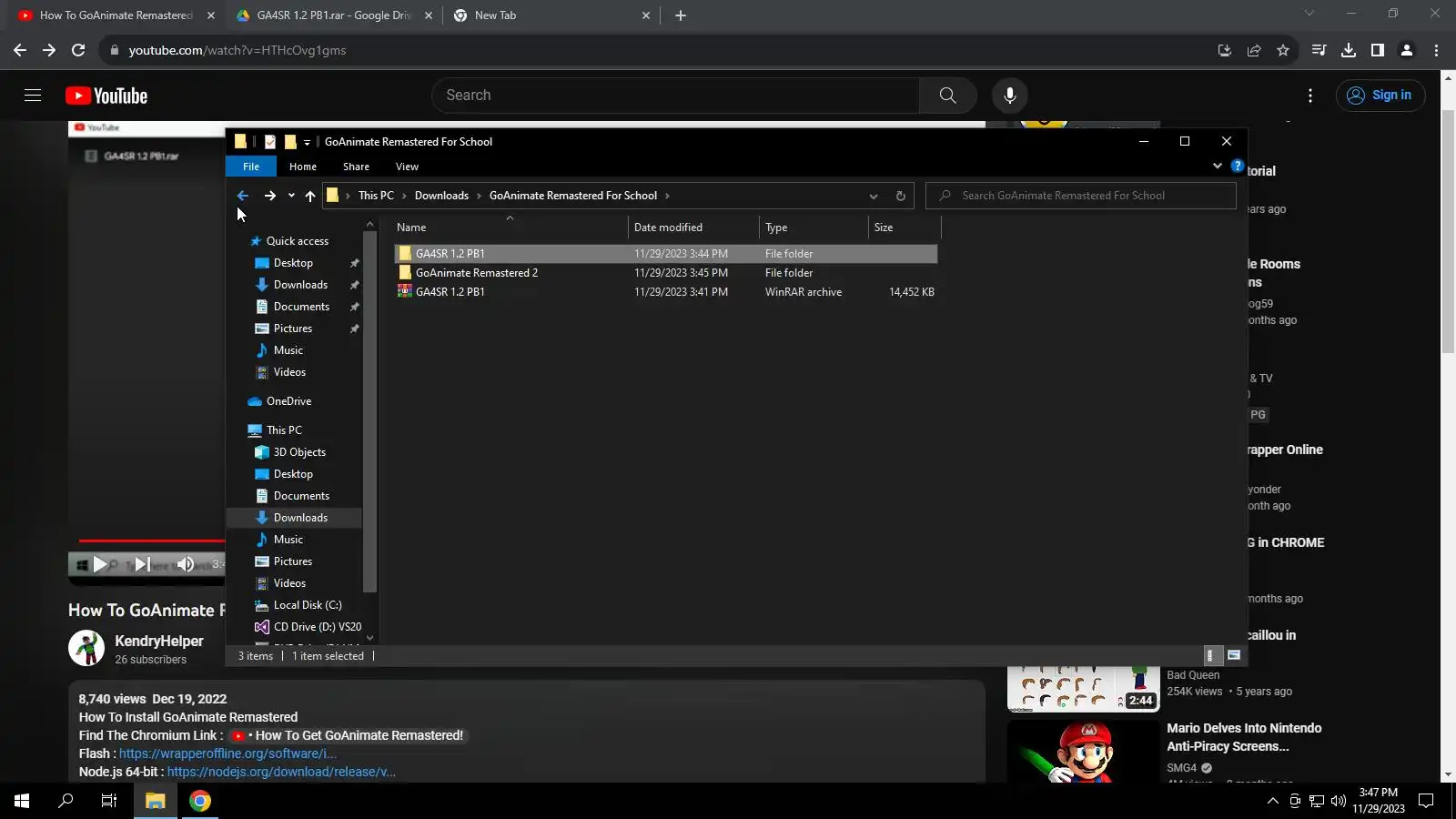Click YouTube search magnifier button
The height and width of the screenshot is (819, 1456).
tap(947, 95)
